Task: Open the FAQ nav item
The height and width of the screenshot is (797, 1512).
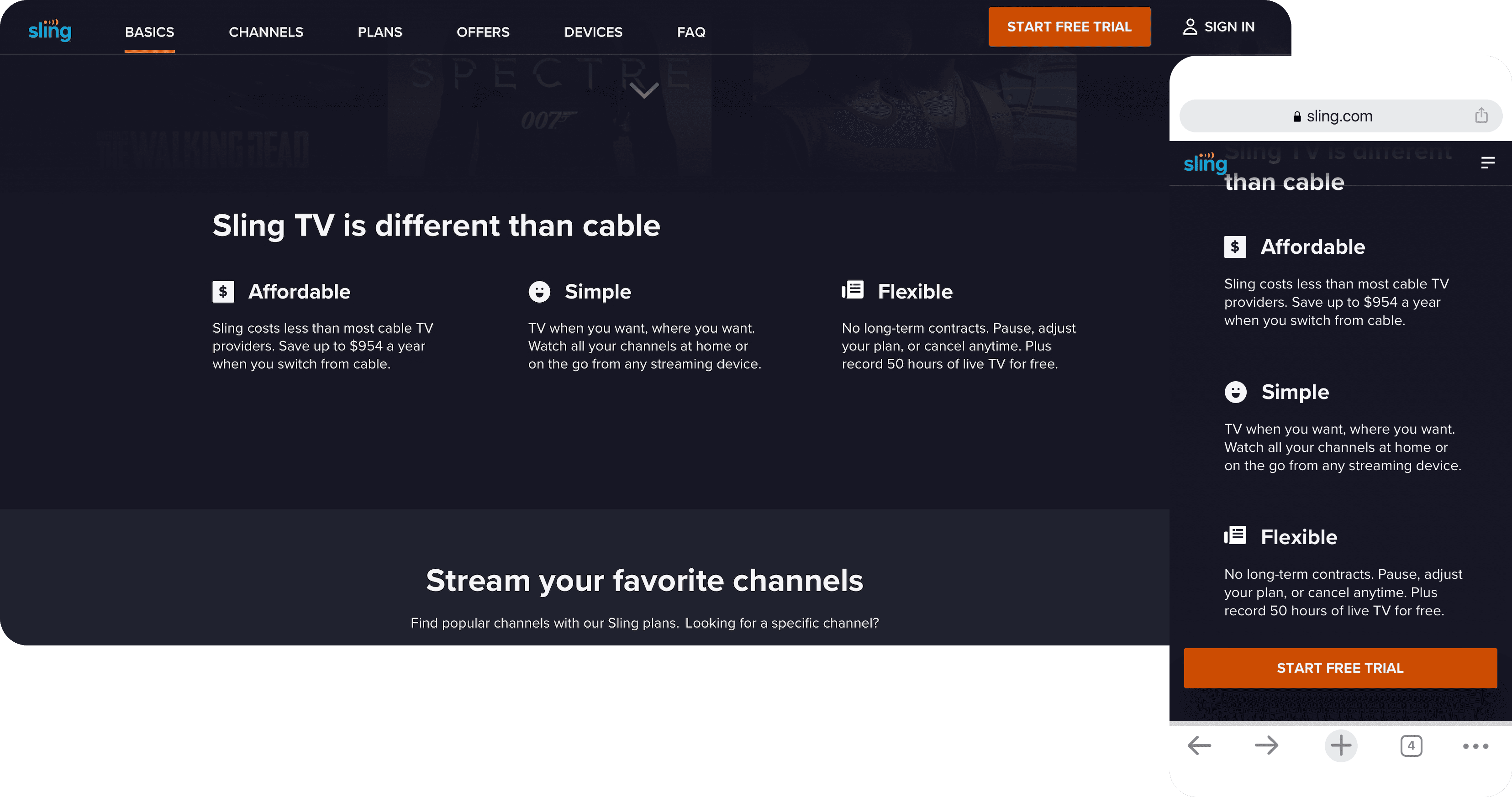Action: point(691,32)
